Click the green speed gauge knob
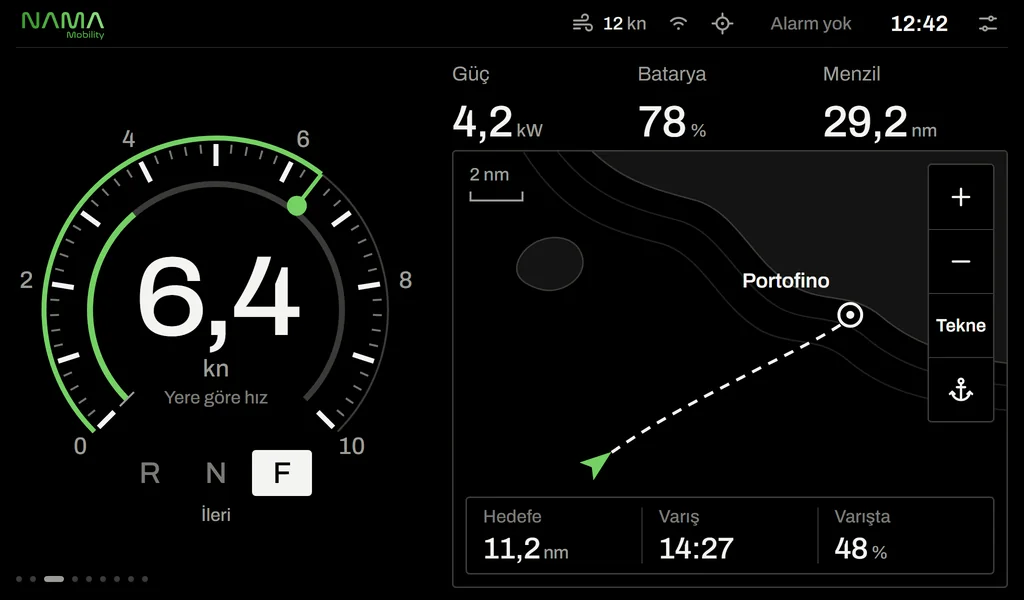Image resolution: width=1024 pixels, height=600 pixels. [x=296, y=206]
